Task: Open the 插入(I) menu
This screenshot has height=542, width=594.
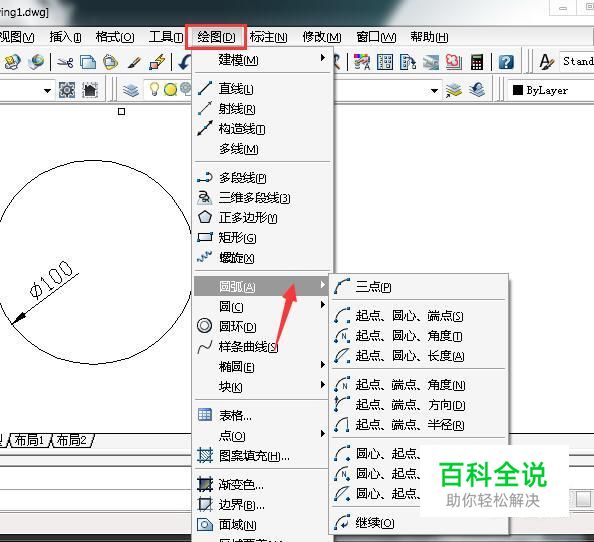Action: (65, 37)
